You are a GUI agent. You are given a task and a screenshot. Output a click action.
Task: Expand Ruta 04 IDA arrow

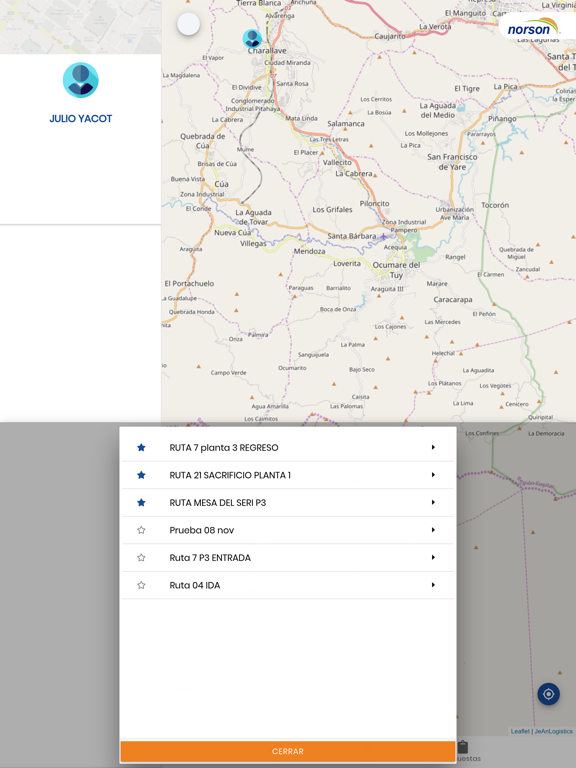(433, 585)
